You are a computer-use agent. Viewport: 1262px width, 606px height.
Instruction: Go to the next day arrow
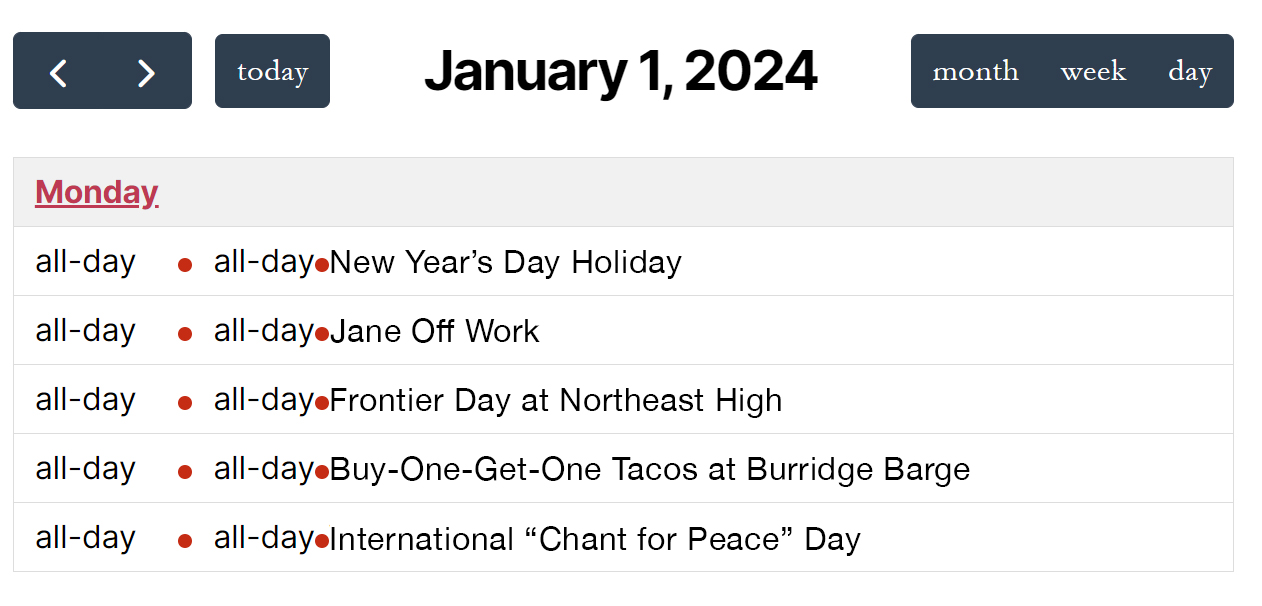tap(146, 72)
